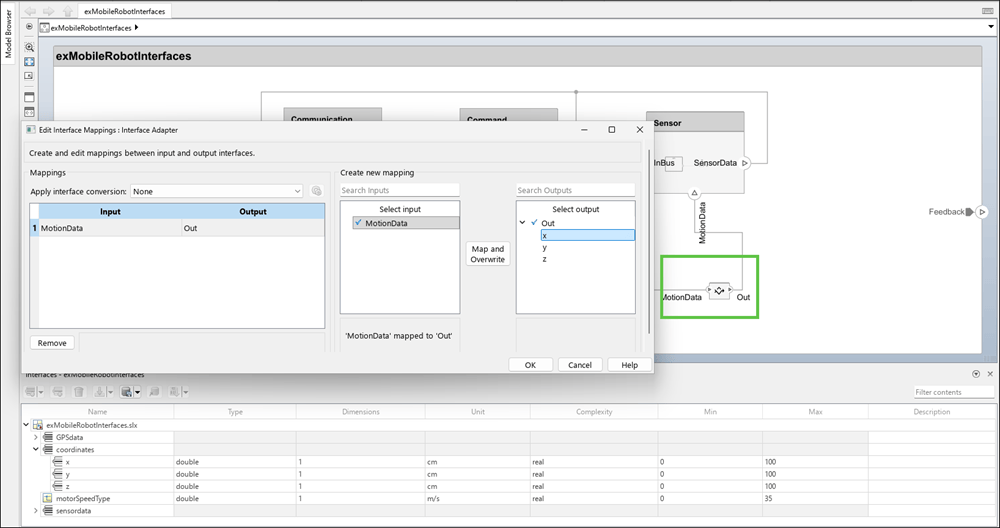Click the fit to view icon
Viewport: 1000px width, 528px height.
coord(29,62)
